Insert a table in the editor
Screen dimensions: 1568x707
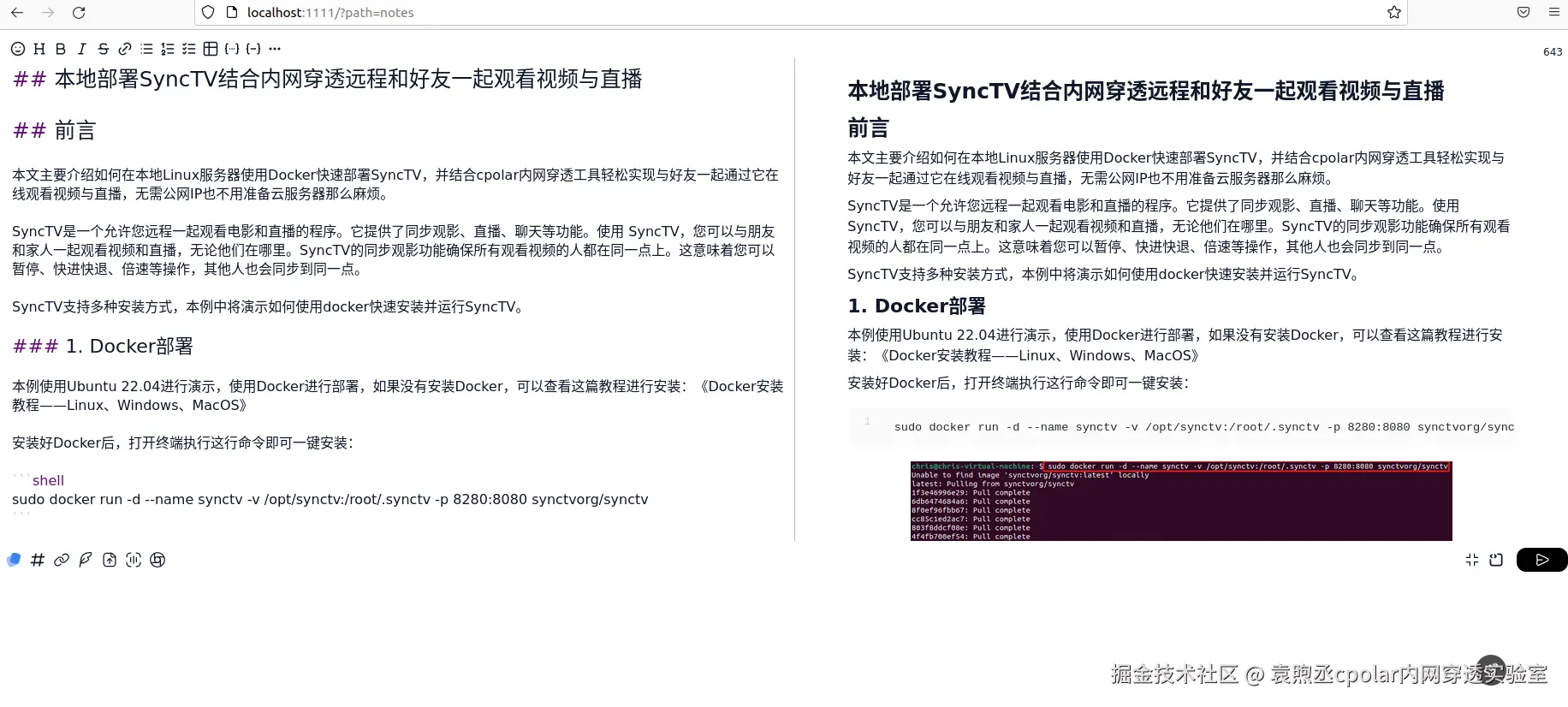[x=211, y=49]
